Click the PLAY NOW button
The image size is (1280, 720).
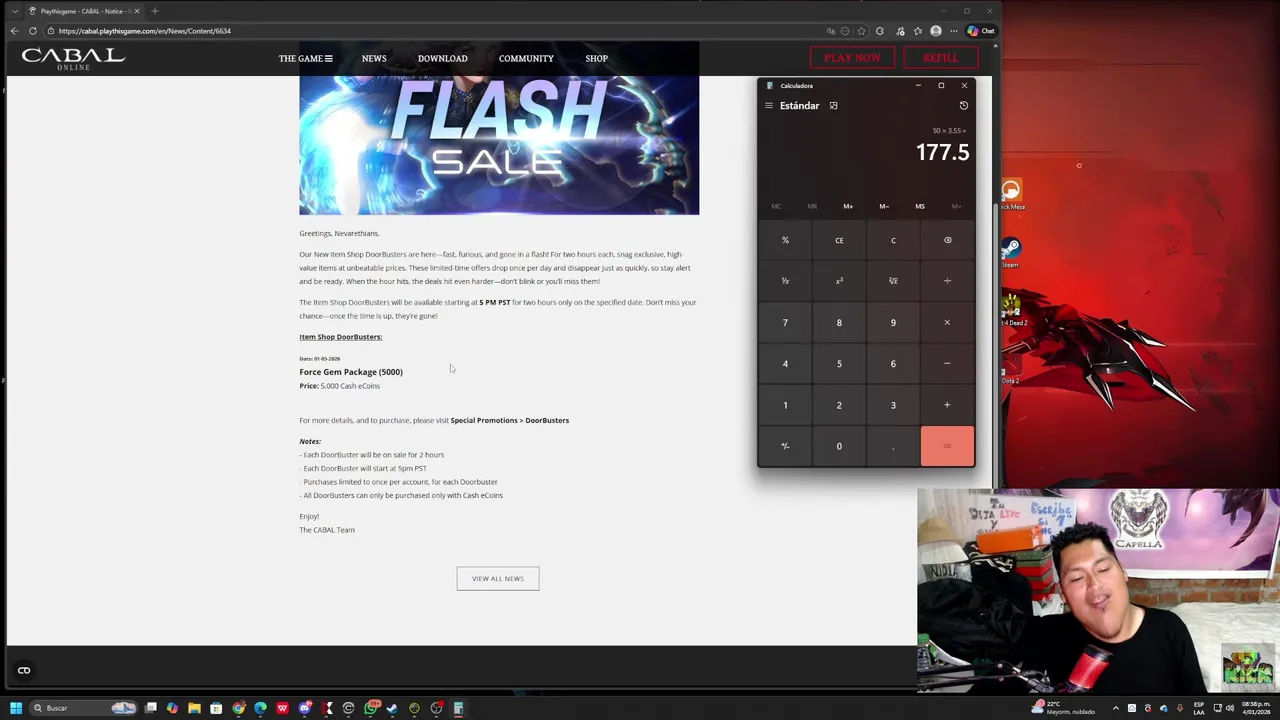852,58
